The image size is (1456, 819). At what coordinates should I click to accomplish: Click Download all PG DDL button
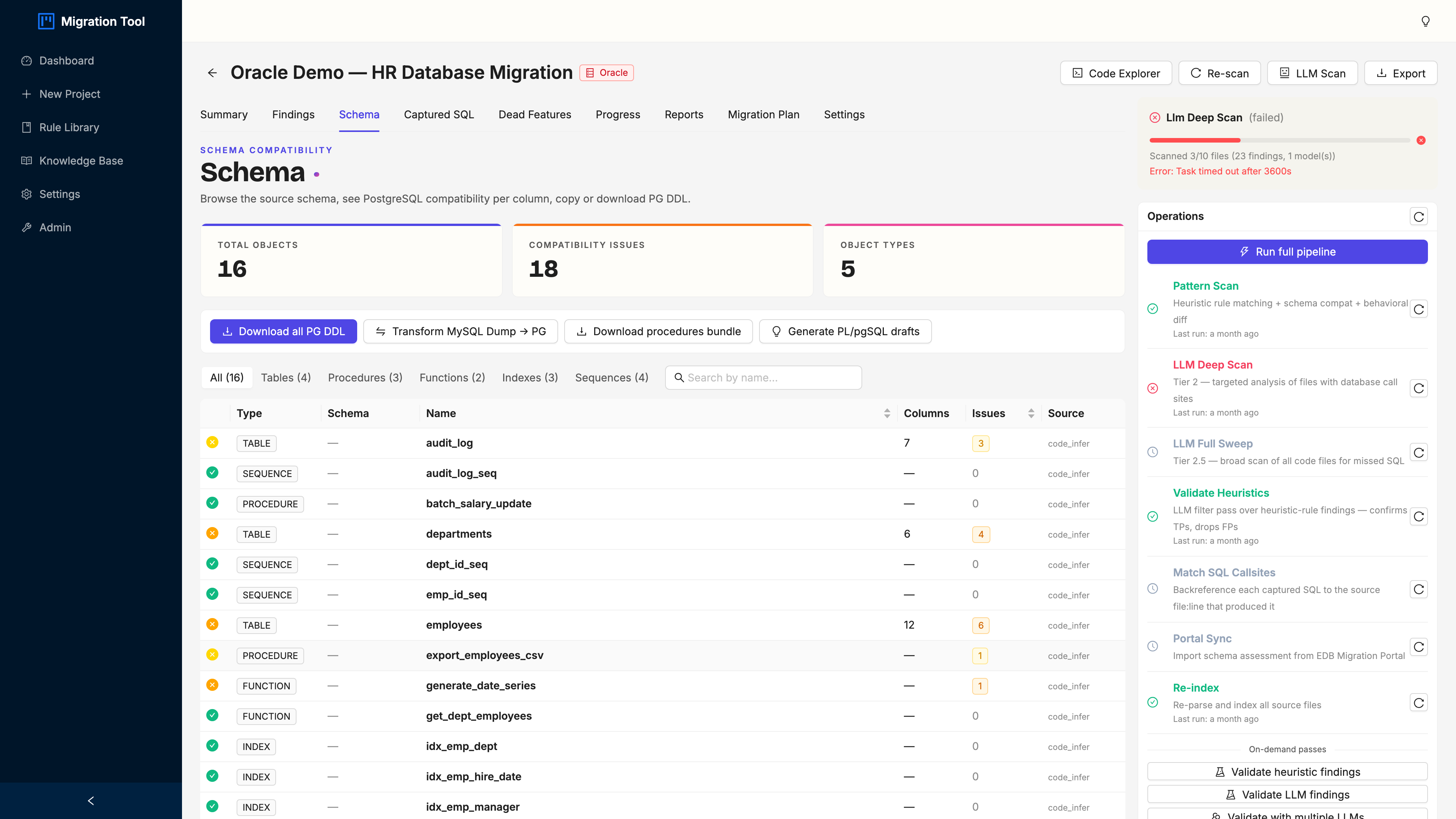pyautogui.click(x=283, y=331)
